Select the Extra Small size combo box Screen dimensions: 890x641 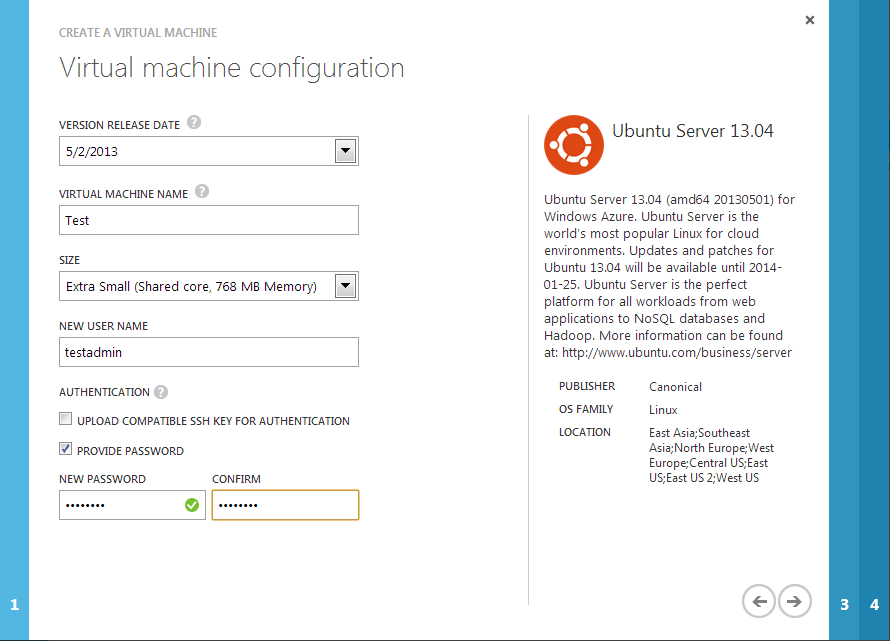tap(195, 287)
